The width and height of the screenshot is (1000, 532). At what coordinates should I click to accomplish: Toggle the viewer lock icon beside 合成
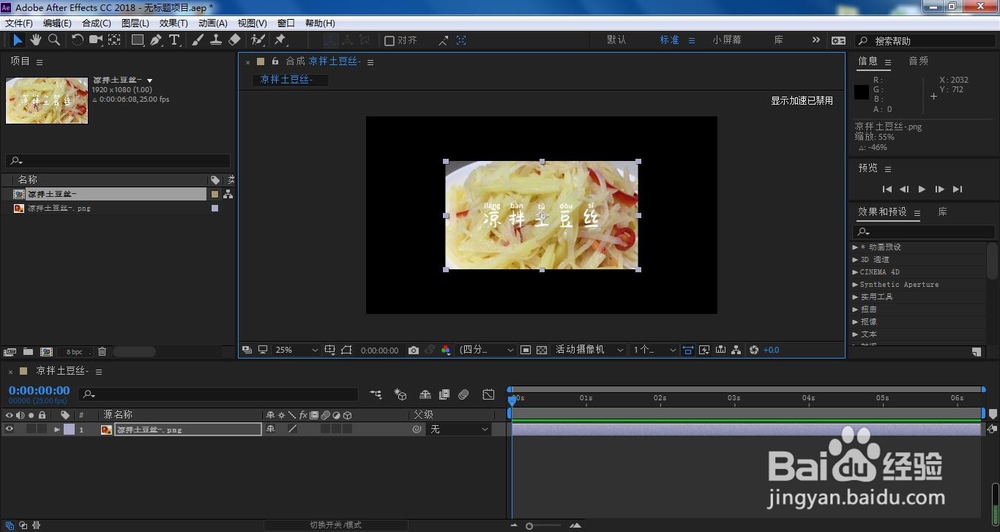(x=275, y=62)
